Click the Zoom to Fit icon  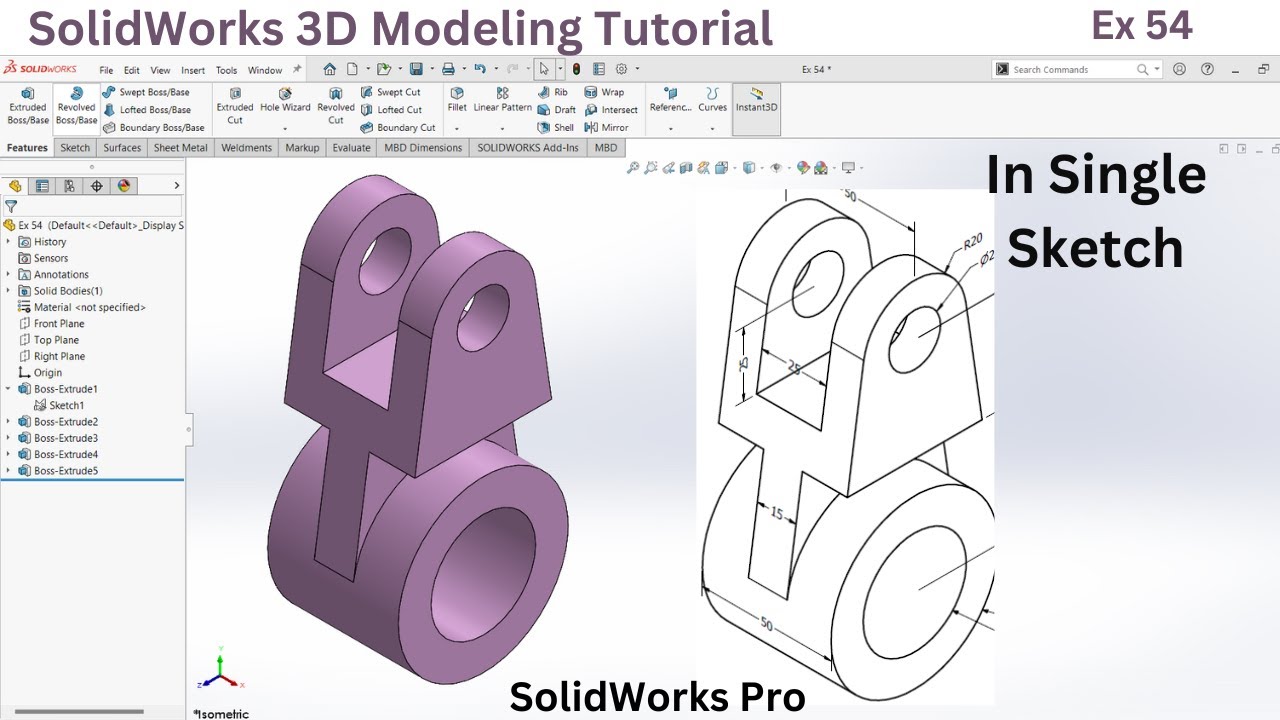[633, 168]
